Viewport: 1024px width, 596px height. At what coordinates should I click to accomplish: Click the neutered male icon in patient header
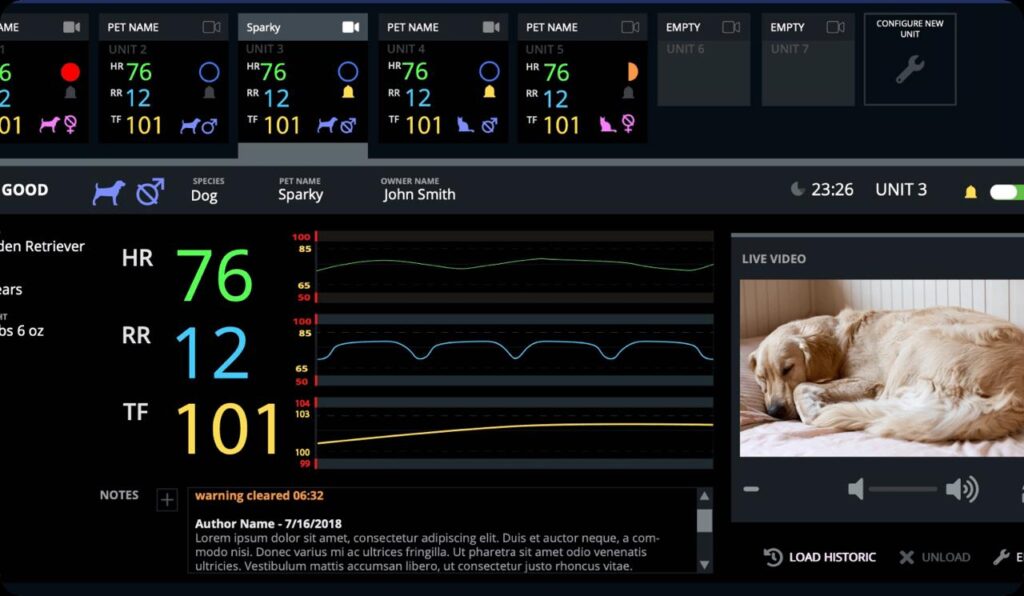click(x=150, y=191)
